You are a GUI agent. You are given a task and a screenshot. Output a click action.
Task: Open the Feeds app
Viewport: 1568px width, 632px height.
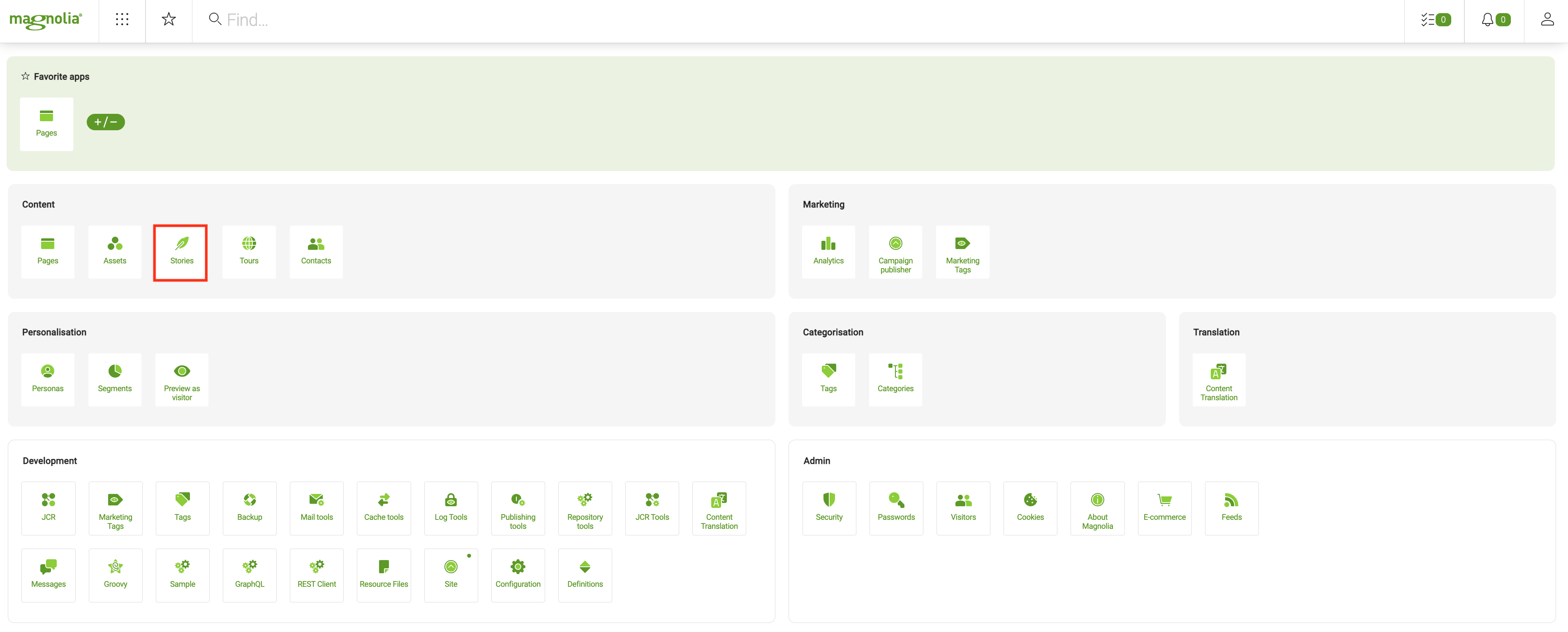click(x=1231, y=509)
